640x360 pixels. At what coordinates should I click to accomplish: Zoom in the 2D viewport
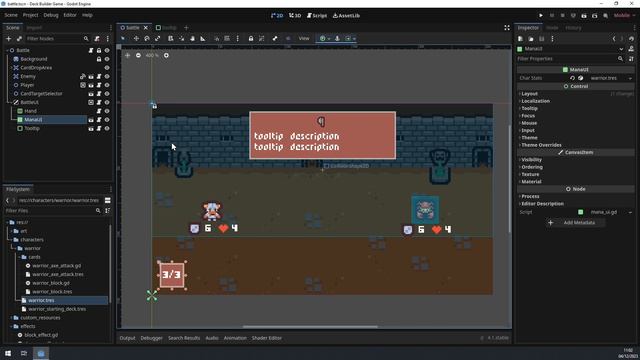(x=166, y=55)
